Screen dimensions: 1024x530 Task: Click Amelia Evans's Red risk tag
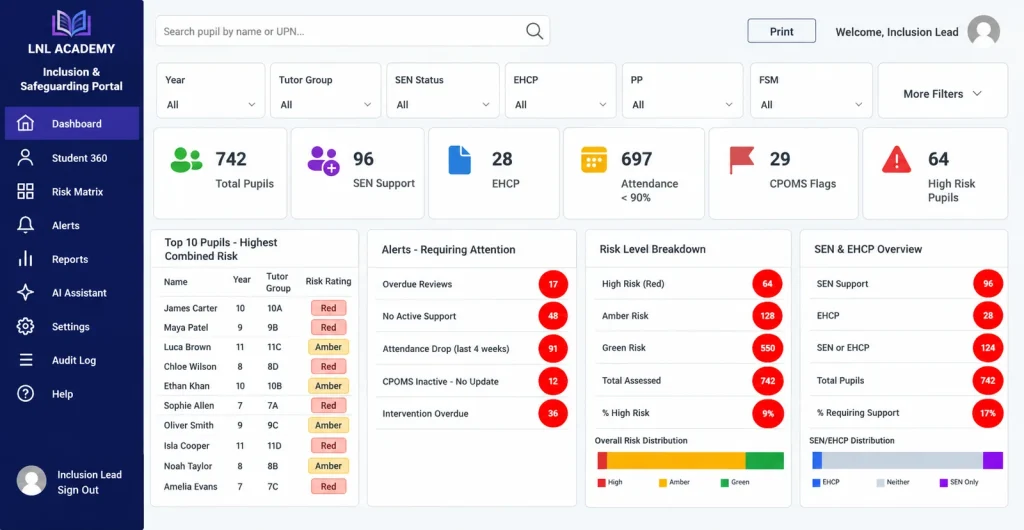pos(328,486)
